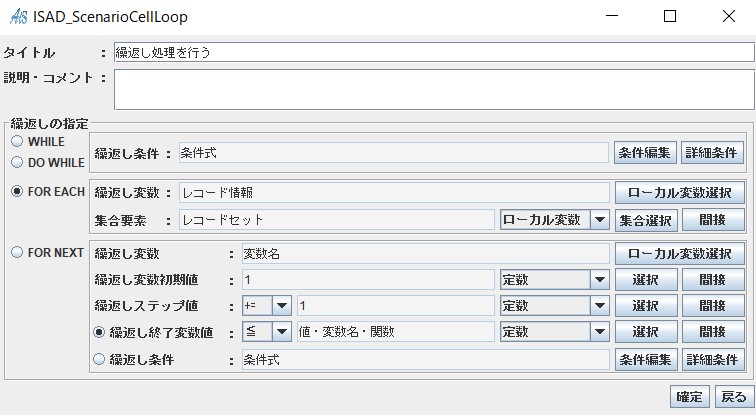Viewport: 756px width, 415px height.
Task: Click 間接 button beside 集合選択
Action: (x=713, y=220)
